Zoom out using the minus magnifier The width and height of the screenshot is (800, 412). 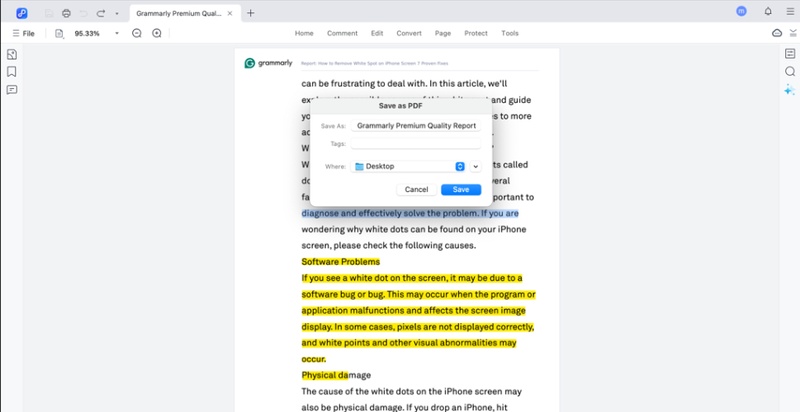137,33
